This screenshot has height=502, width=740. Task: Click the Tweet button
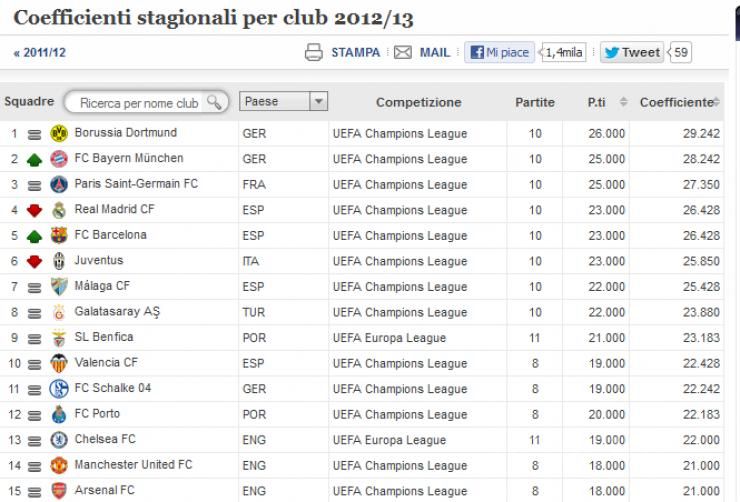pyautogui.click(x=632, y=52)
